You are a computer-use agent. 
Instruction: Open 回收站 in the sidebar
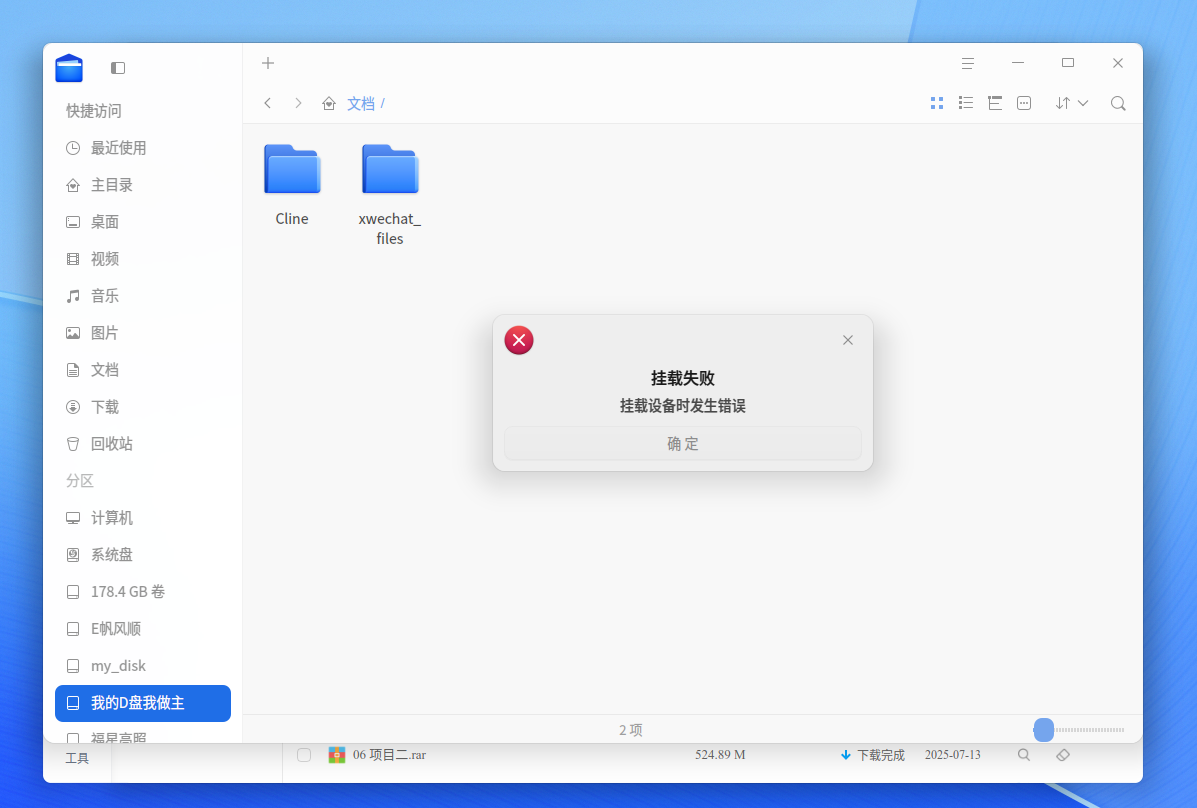coord(143,444)
